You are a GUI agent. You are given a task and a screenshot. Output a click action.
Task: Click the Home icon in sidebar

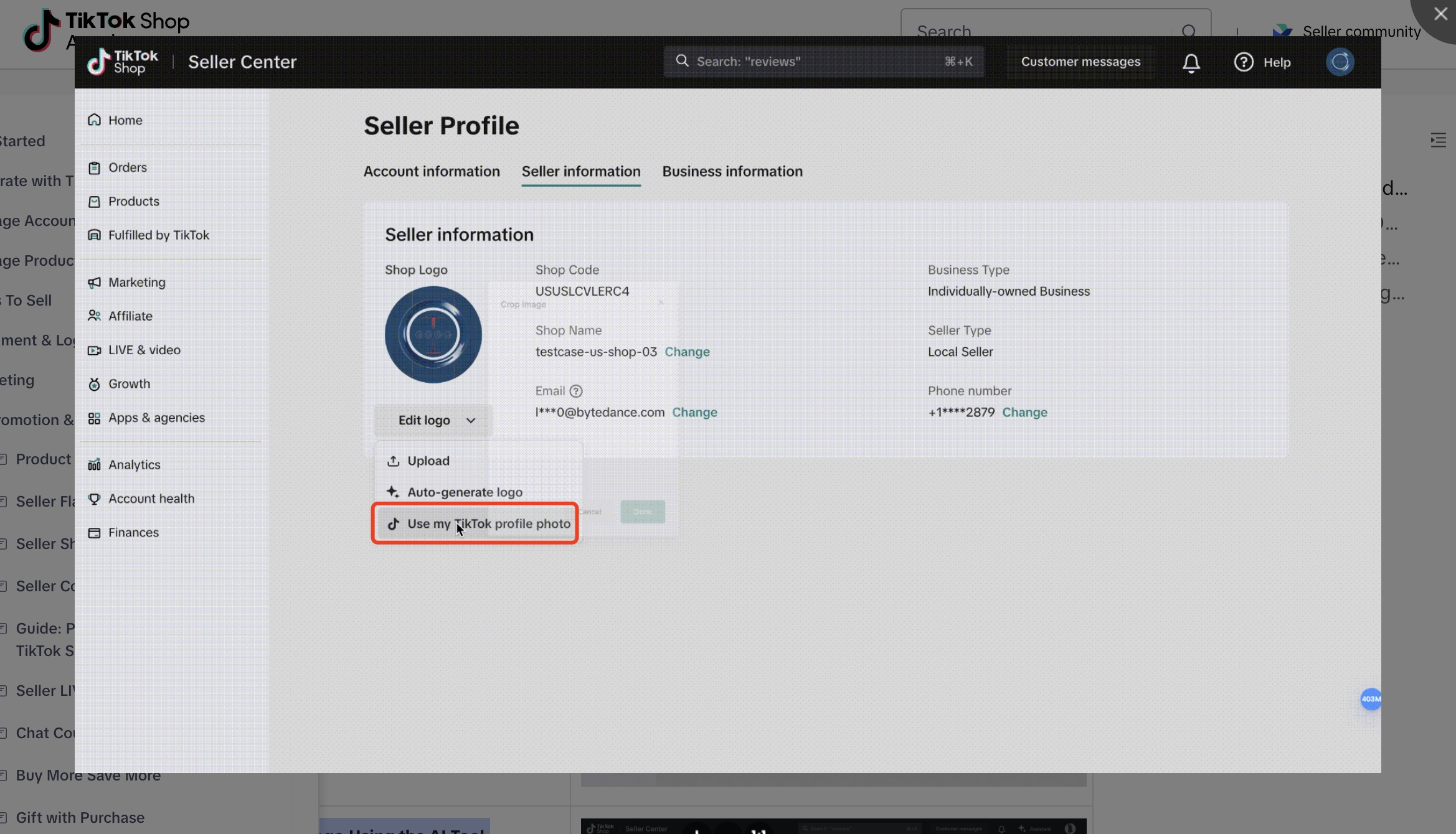[94, 119]
